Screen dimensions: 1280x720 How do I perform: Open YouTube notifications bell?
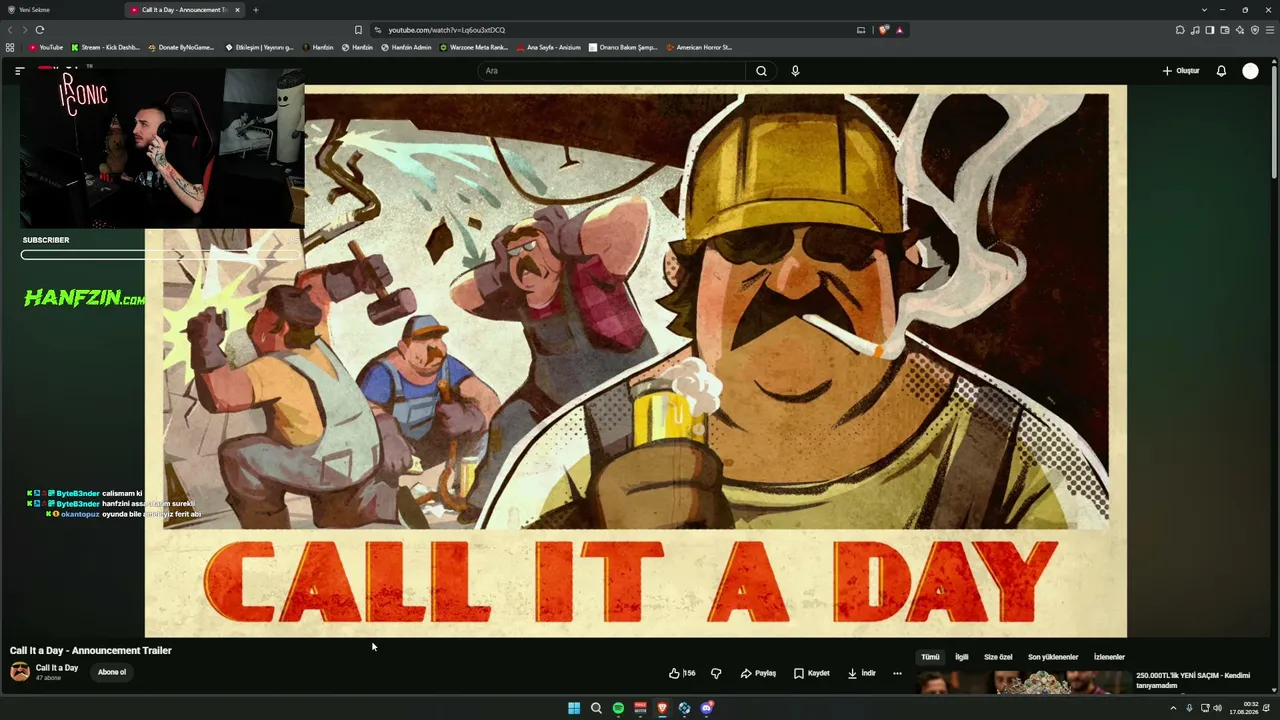[x=1221, y=71]
